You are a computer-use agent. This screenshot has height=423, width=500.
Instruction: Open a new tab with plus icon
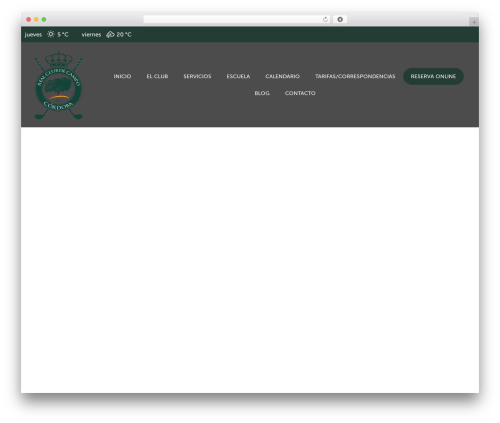[x=474, y=22]
